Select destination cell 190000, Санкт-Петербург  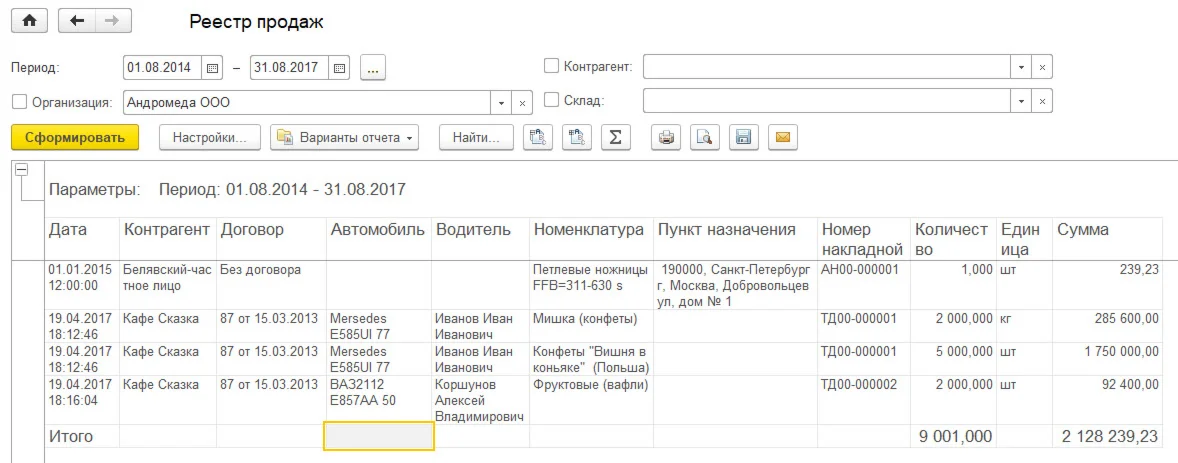733,286
